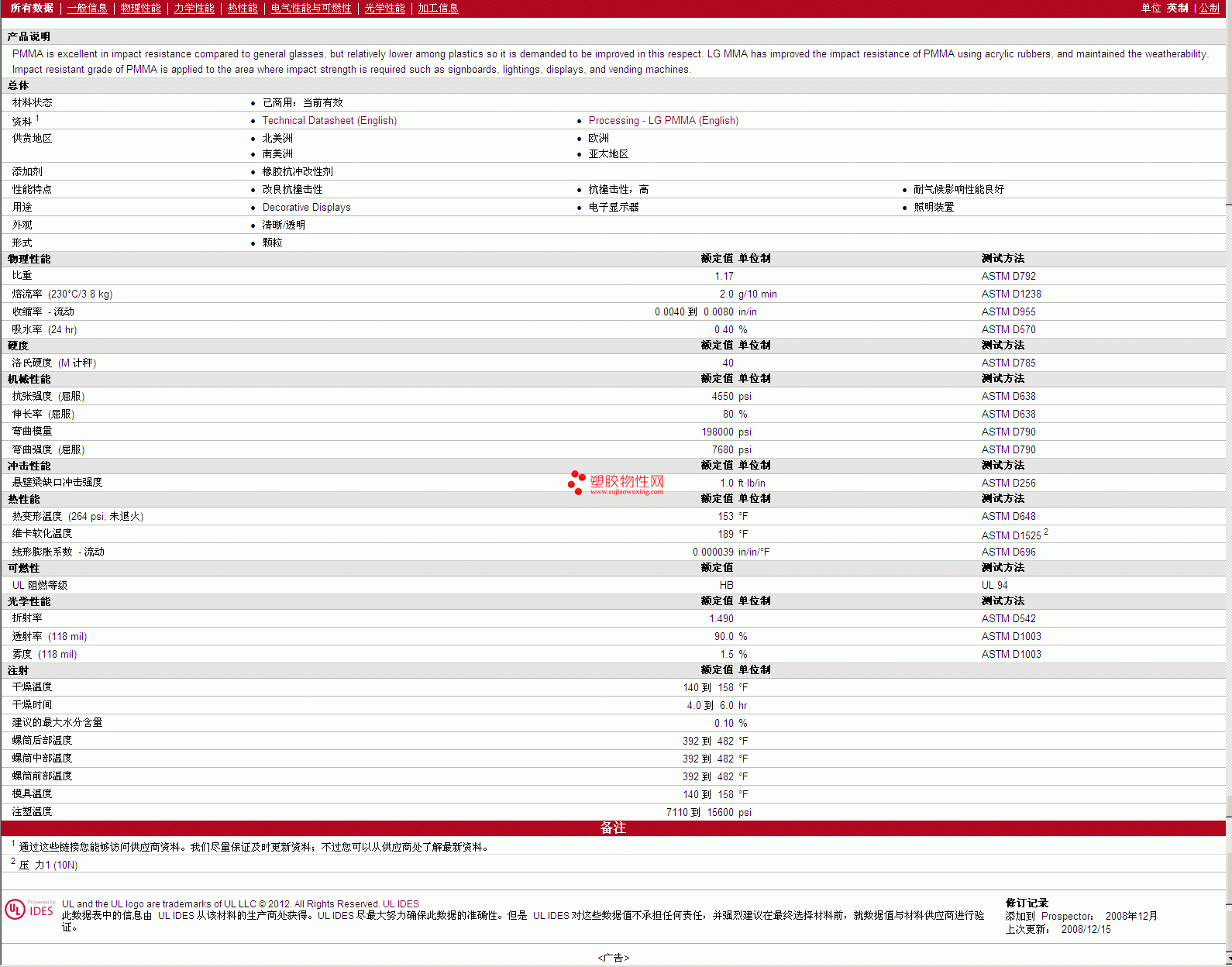Viewport: 1232px width, 967px height.
Task: Click UL 94 test method
Action: (x=994, y=585)
